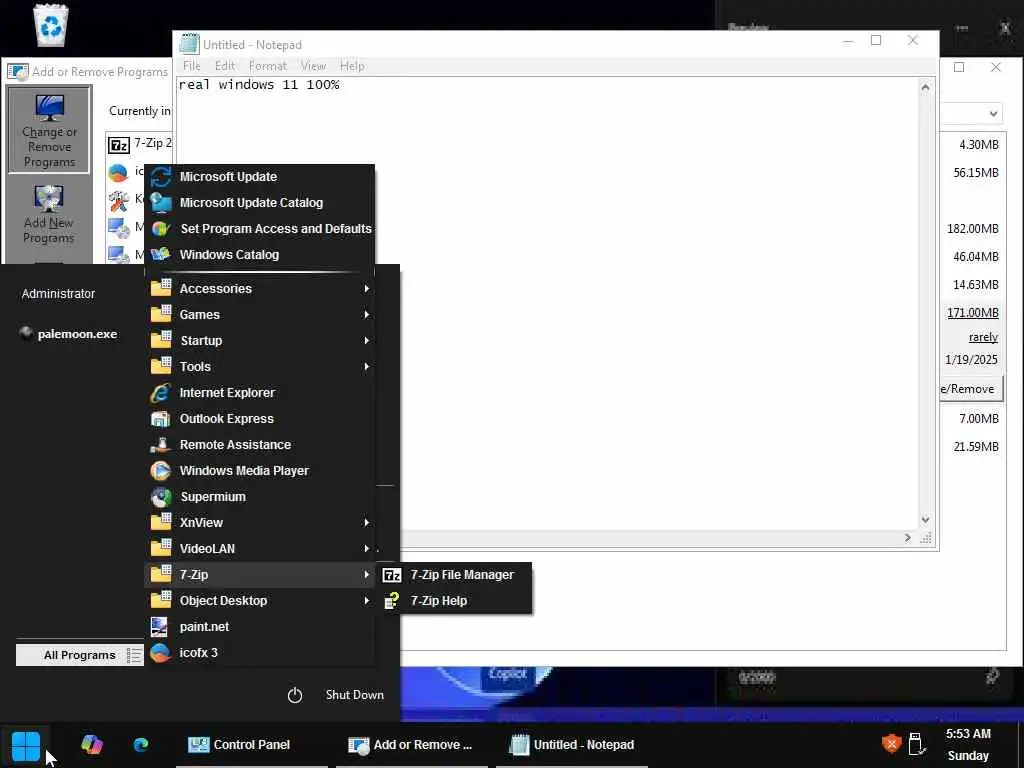
Task: Click the 'rarely' usage link
Action: (983, 337)
